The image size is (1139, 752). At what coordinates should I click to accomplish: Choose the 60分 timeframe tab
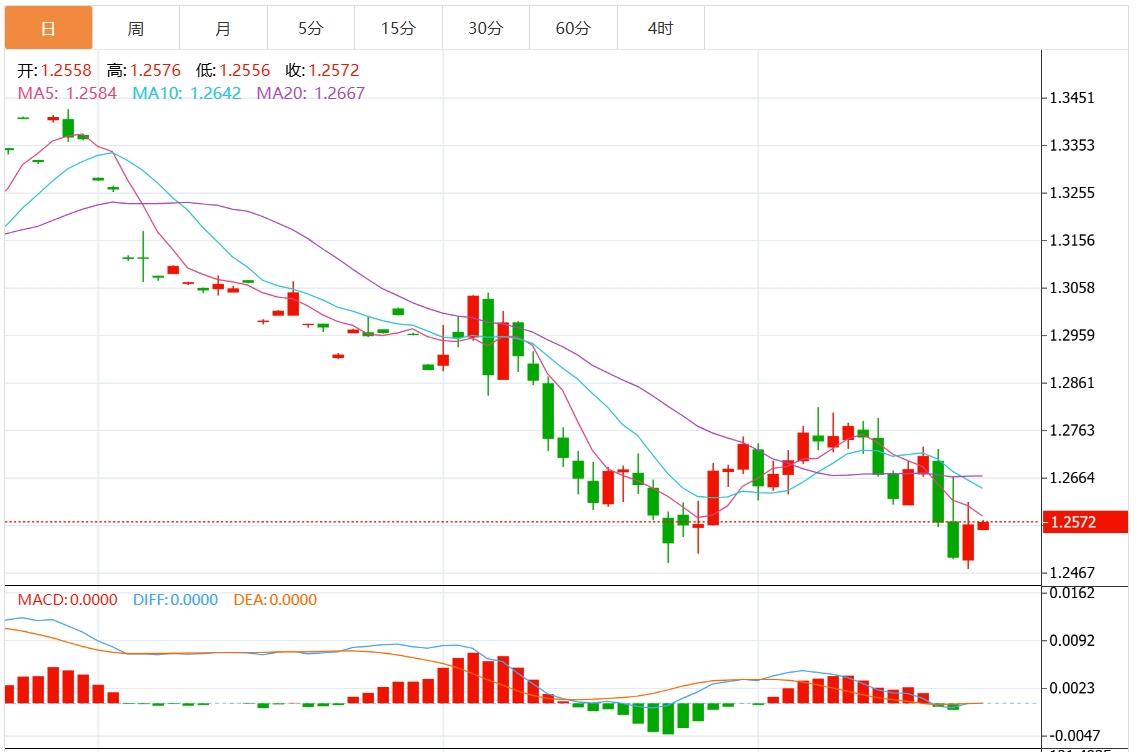click(x=573, y=28)
